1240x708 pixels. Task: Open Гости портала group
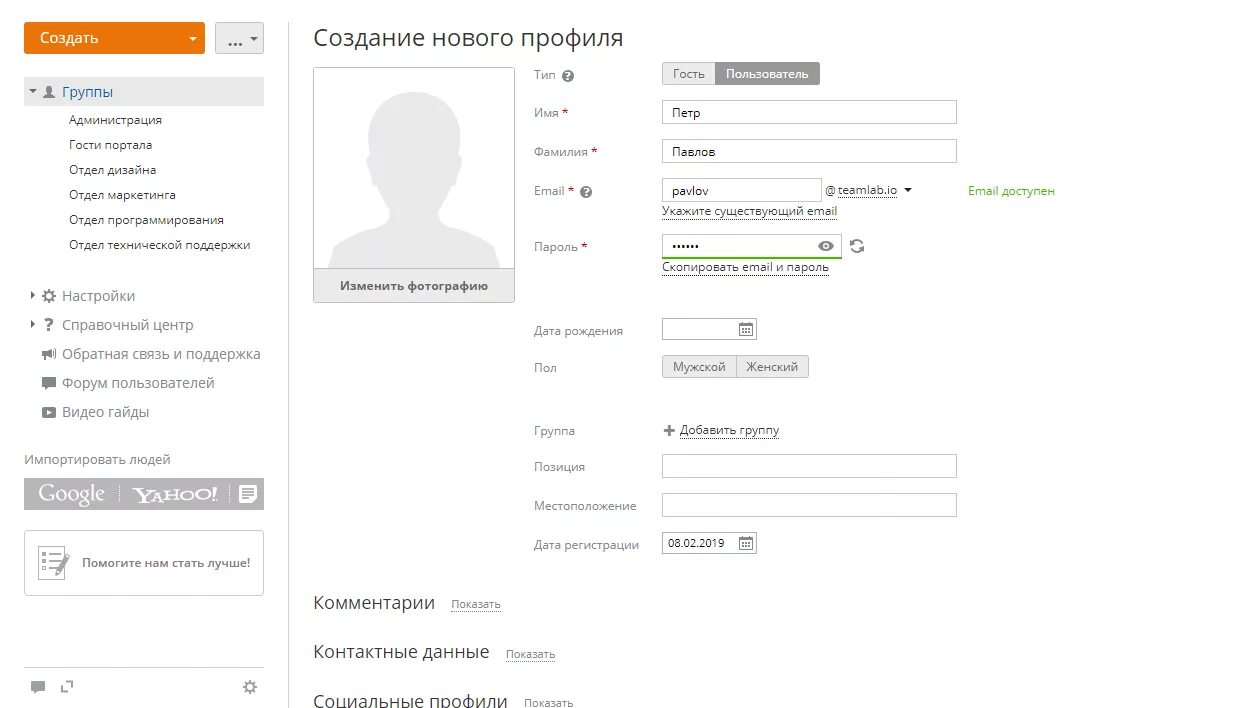[111, 145]
